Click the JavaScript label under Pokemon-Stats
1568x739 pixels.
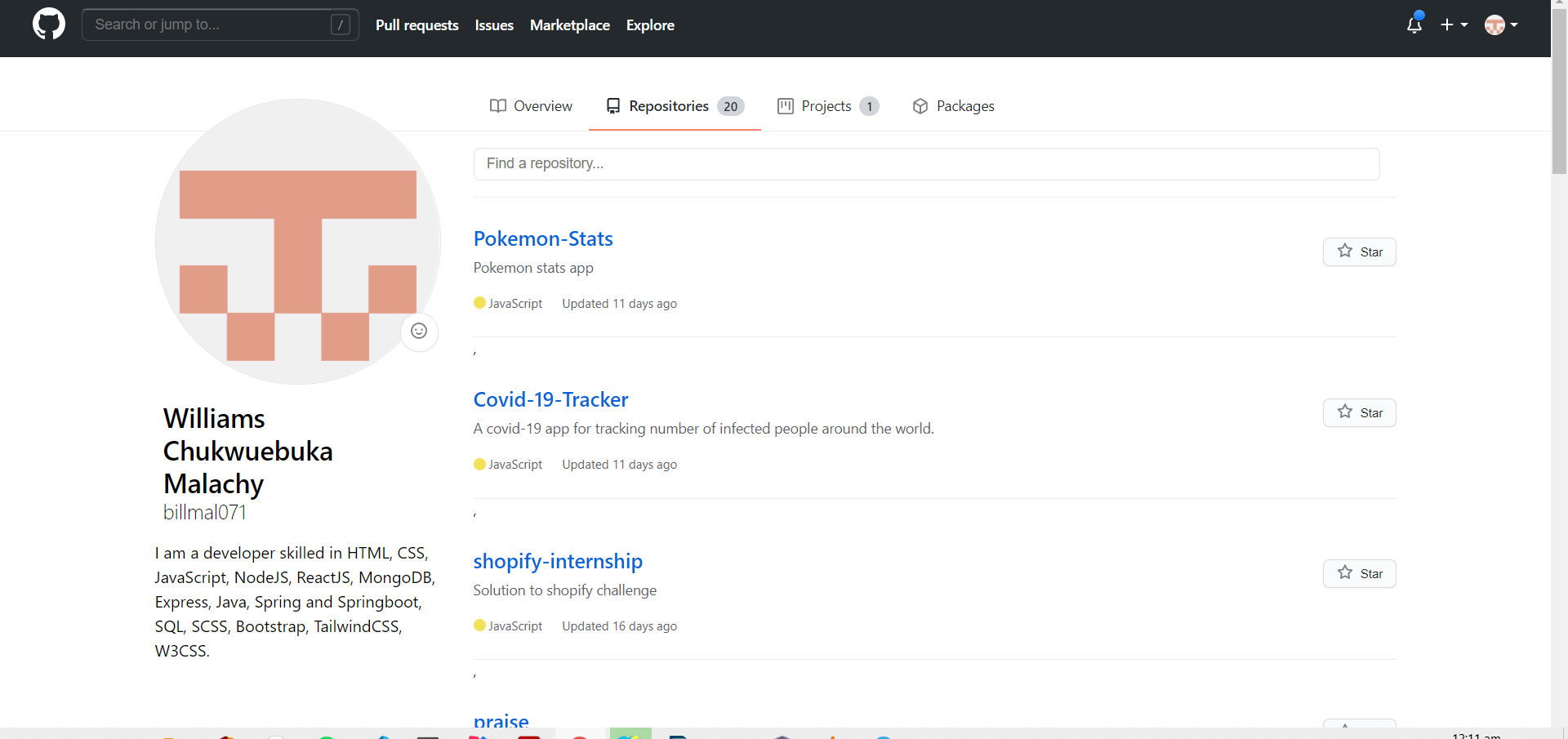point(515,304)
